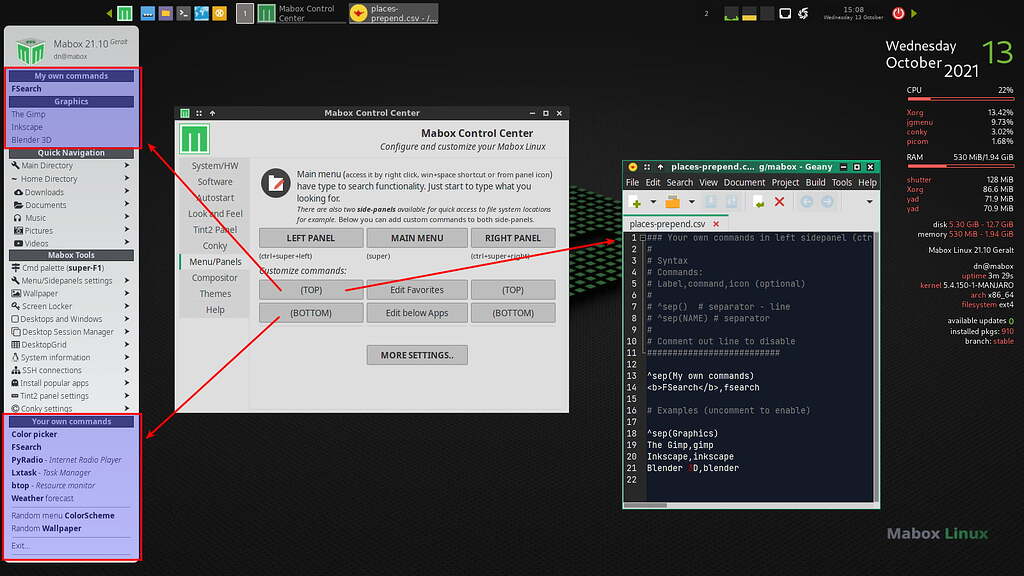Click the red power button in top panel
The width and height of the screenshot is (1024, 576).
(898, 13)
